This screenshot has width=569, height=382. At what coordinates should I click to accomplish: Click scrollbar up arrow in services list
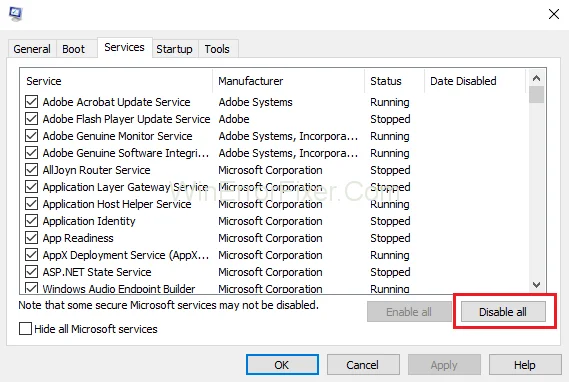tap(536, 78)
